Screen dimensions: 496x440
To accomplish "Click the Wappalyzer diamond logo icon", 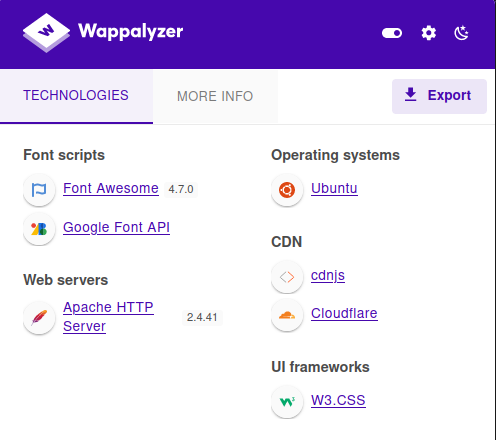I will coord(46,33).
